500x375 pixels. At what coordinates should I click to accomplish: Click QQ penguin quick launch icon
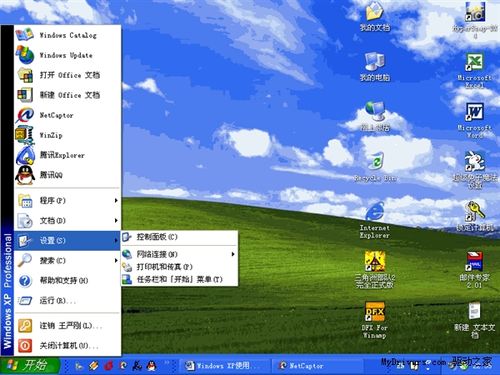coord(151,366)
